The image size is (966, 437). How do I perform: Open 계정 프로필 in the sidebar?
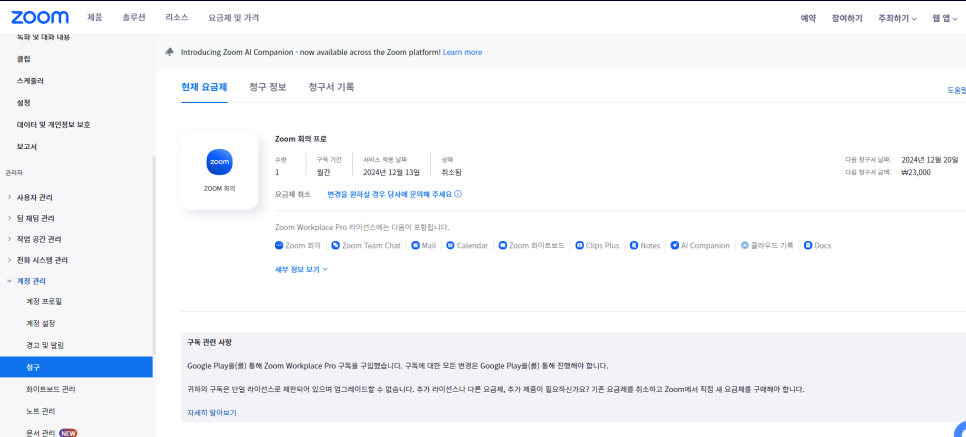click(44, 301)
